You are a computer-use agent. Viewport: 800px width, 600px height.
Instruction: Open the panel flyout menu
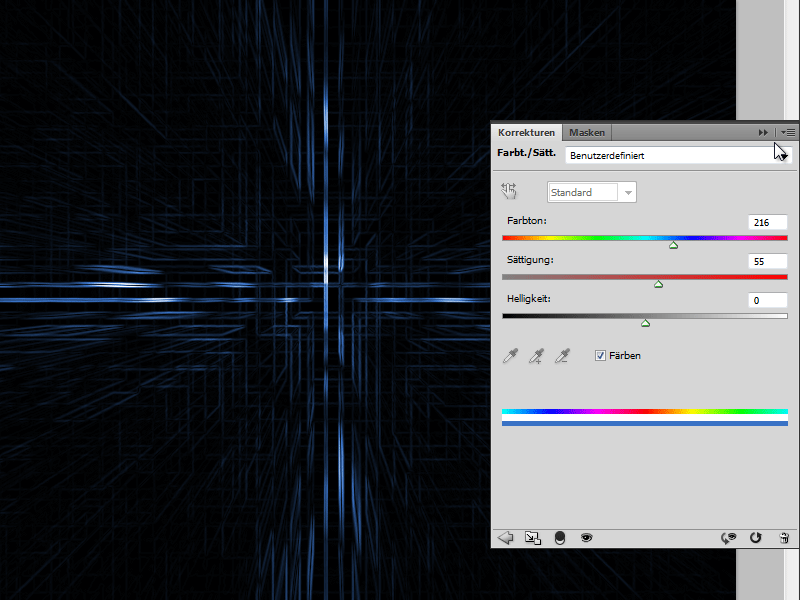[x=788, y=133]
